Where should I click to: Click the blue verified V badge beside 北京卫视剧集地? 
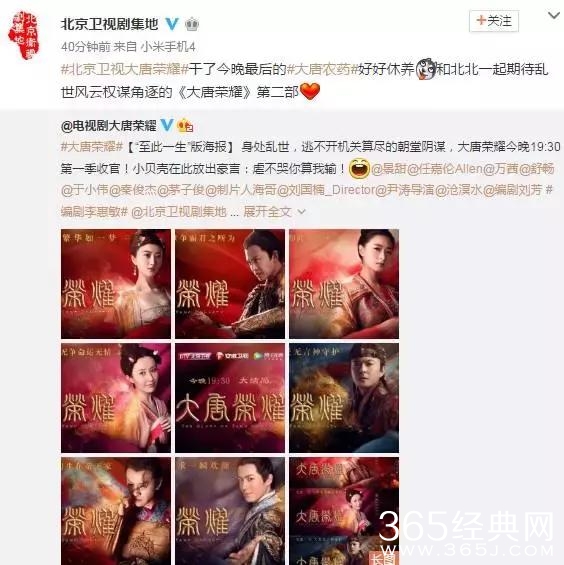tap(172, 24)
